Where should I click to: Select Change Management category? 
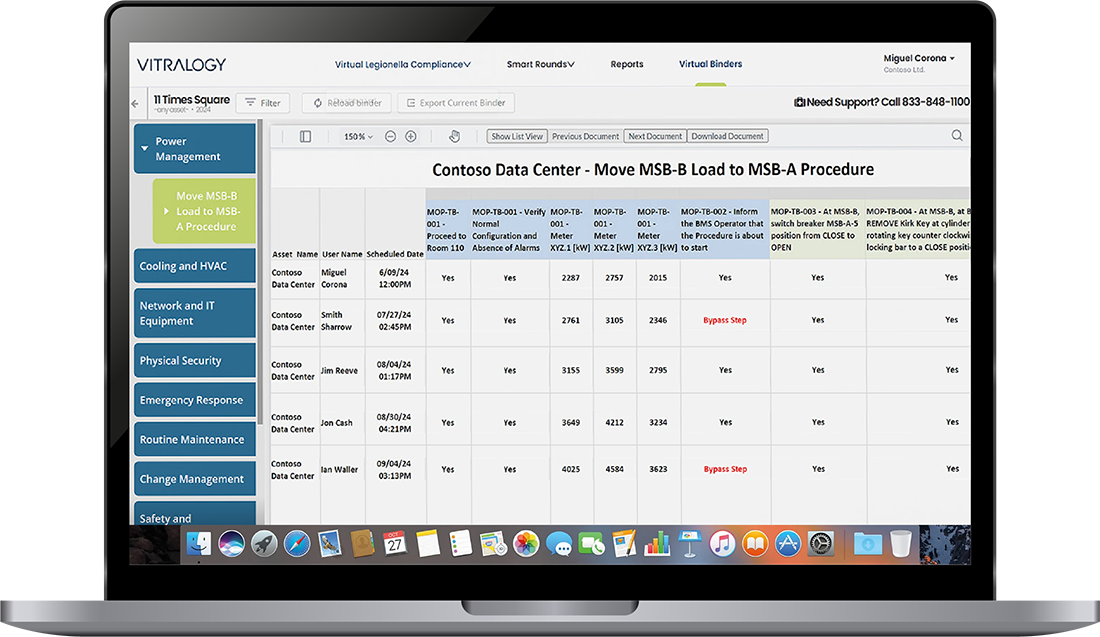pos(195,479)
